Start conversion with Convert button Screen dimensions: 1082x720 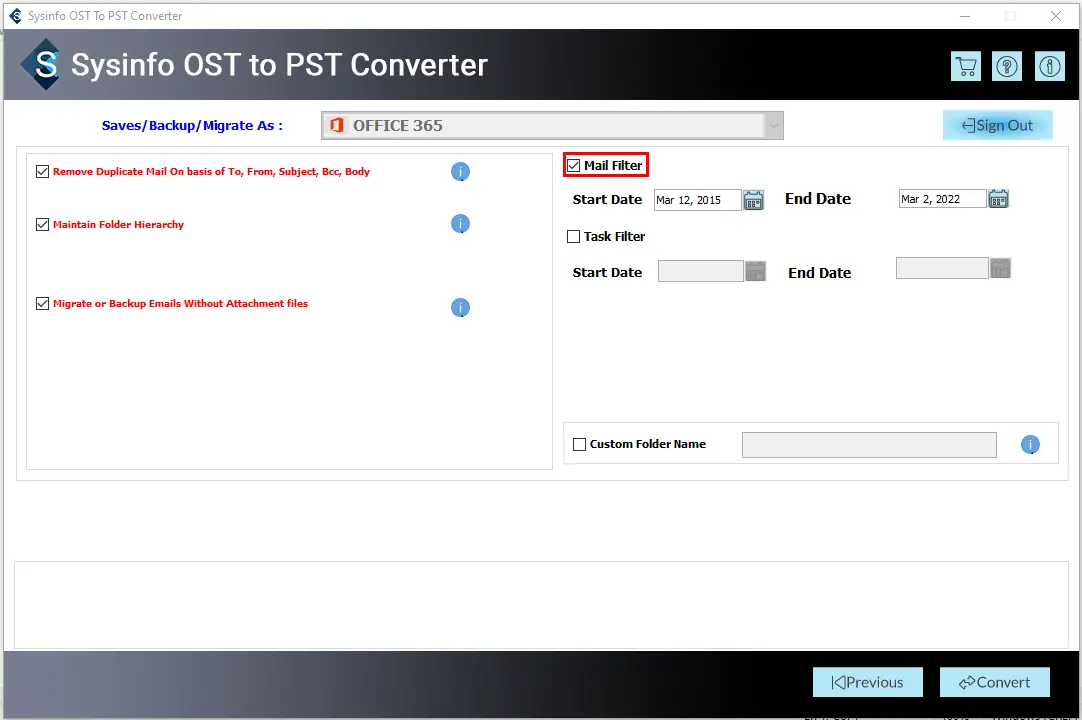click(994, 682)
